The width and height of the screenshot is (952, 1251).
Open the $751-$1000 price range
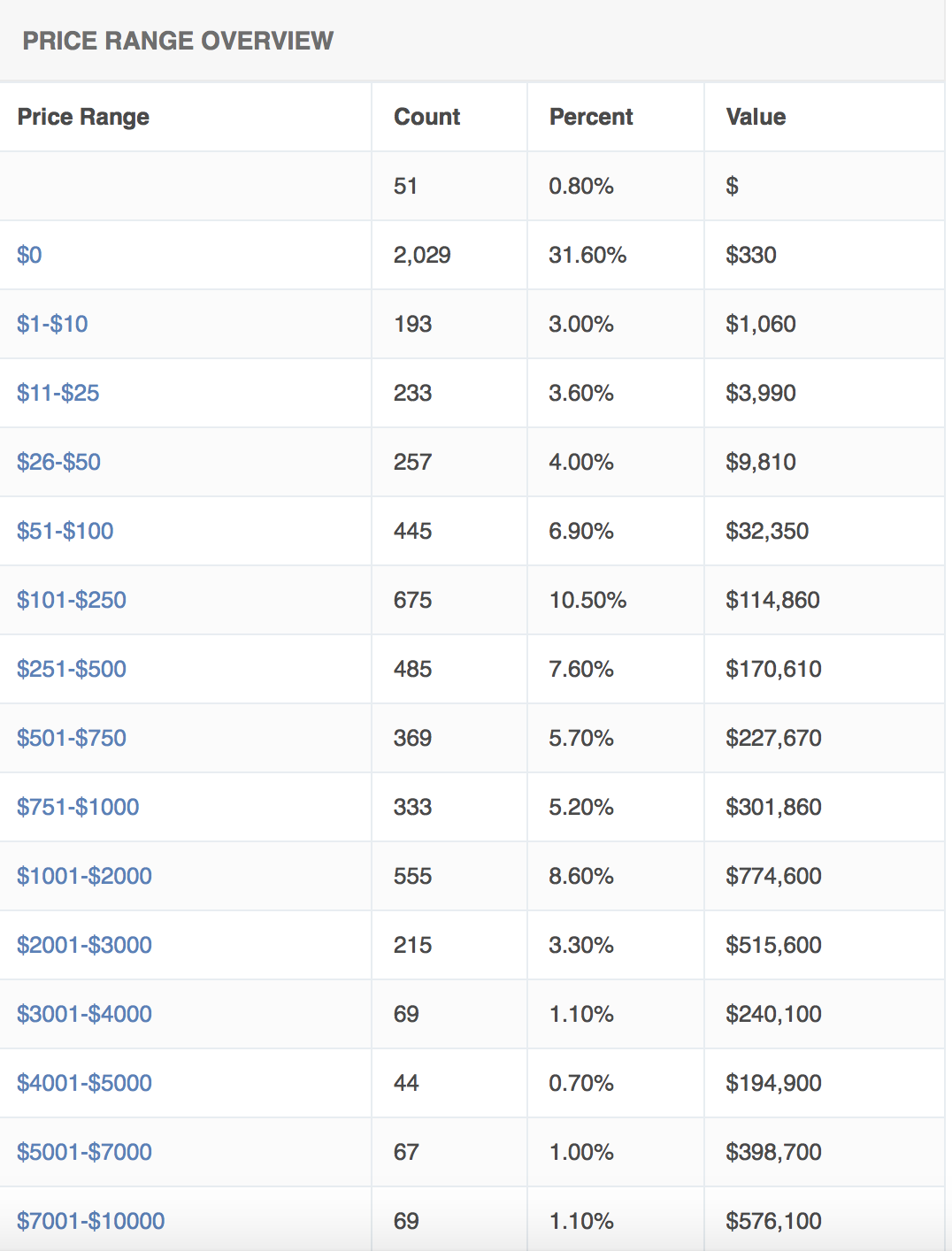point(78,807)
